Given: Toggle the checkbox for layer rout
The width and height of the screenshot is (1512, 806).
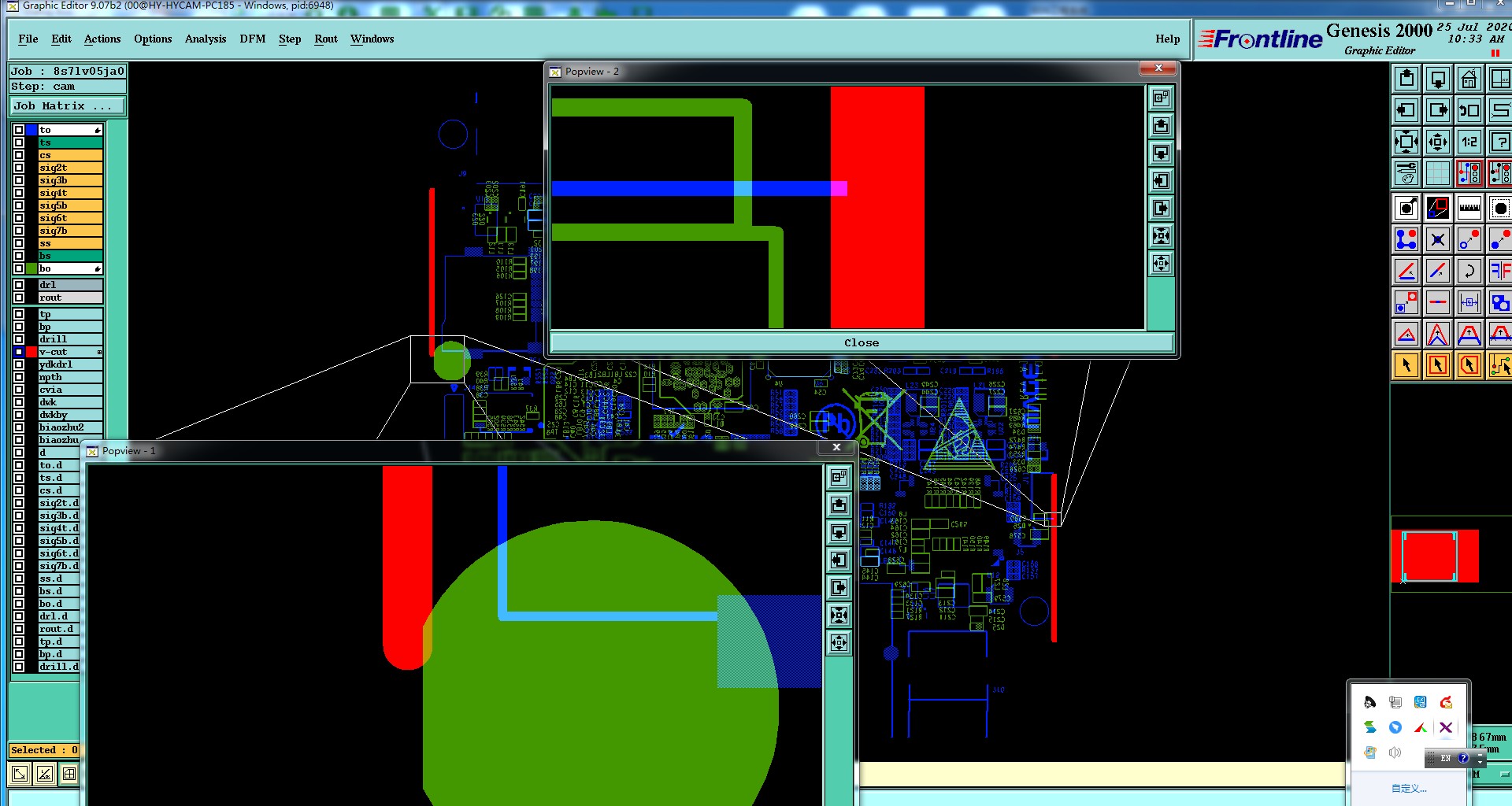Looking at the screenshot, I should pyautogui.click(x=19, y=298).
